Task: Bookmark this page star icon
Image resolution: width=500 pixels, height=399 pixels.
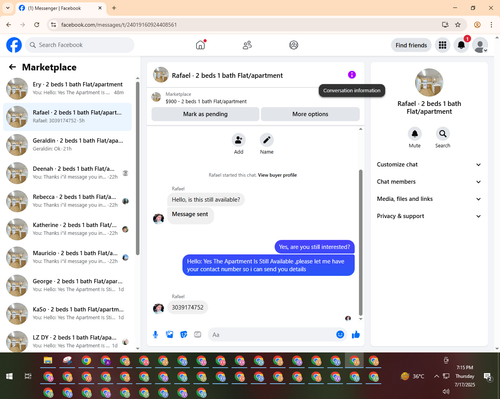Action: coord(458,25)
